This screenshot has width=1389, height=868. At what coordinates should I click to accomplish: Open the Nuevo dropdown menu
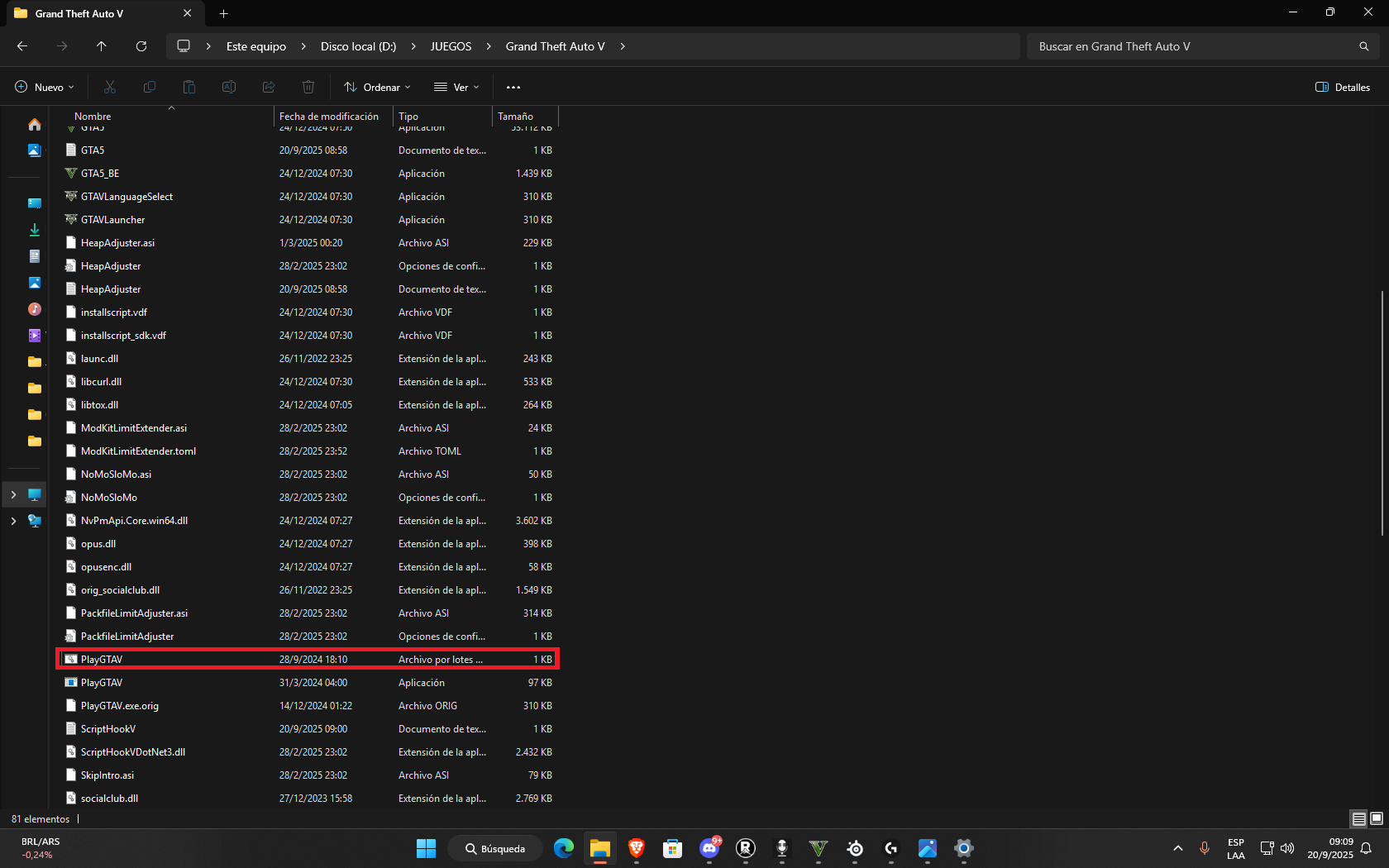coord(45,87)
